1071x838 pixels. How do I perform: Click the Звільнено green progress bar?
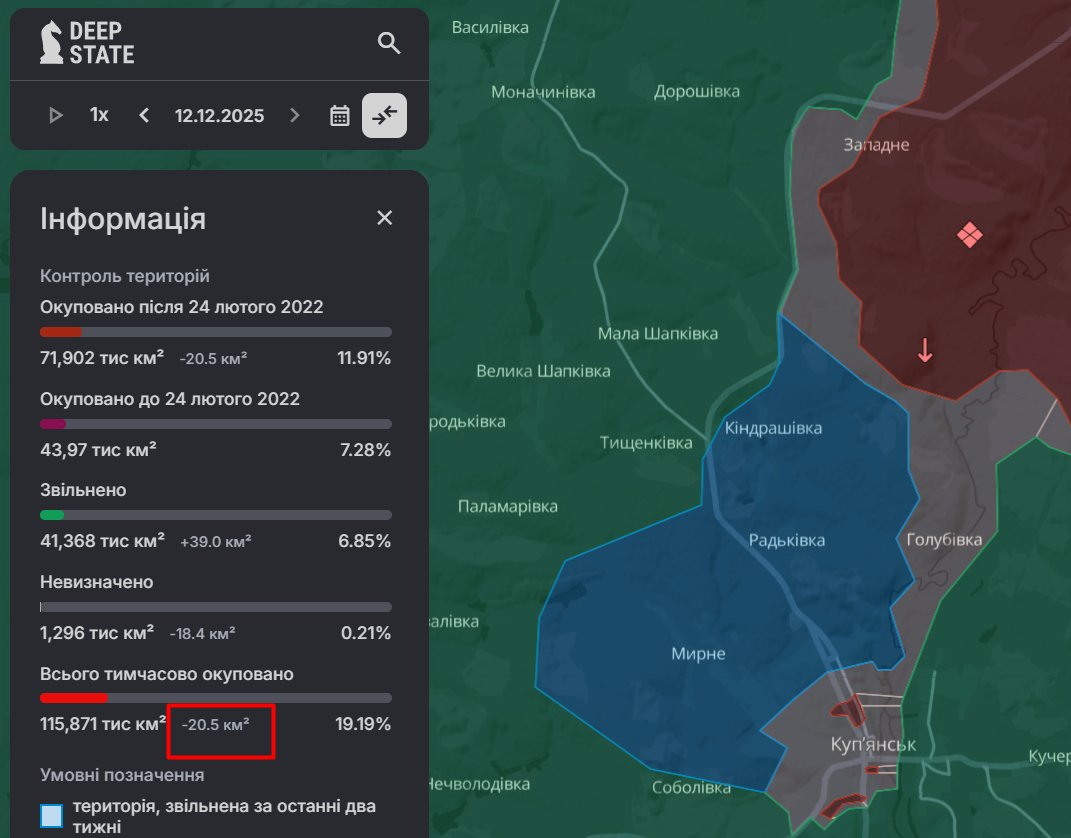pos(216,515)
